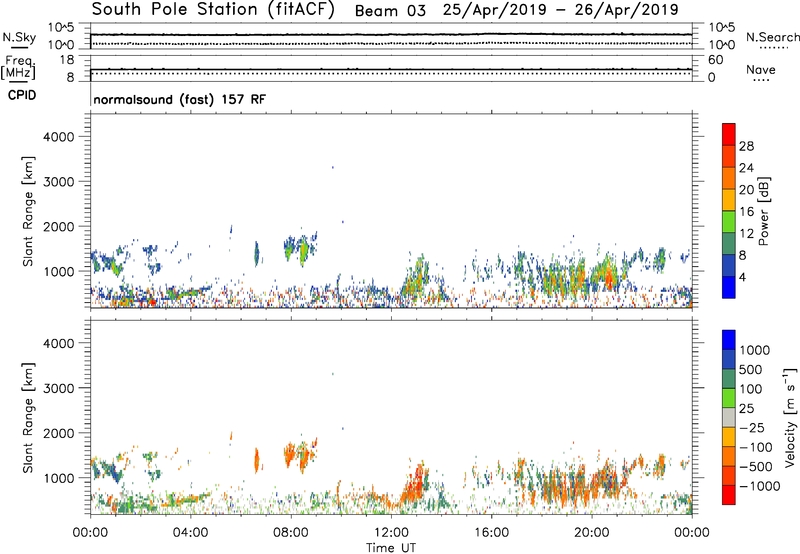The height and width of the screenshot is (554, 800).
Task: Click the grey Velocity colorbar segment near zero
Action: [x=729, y=417]
